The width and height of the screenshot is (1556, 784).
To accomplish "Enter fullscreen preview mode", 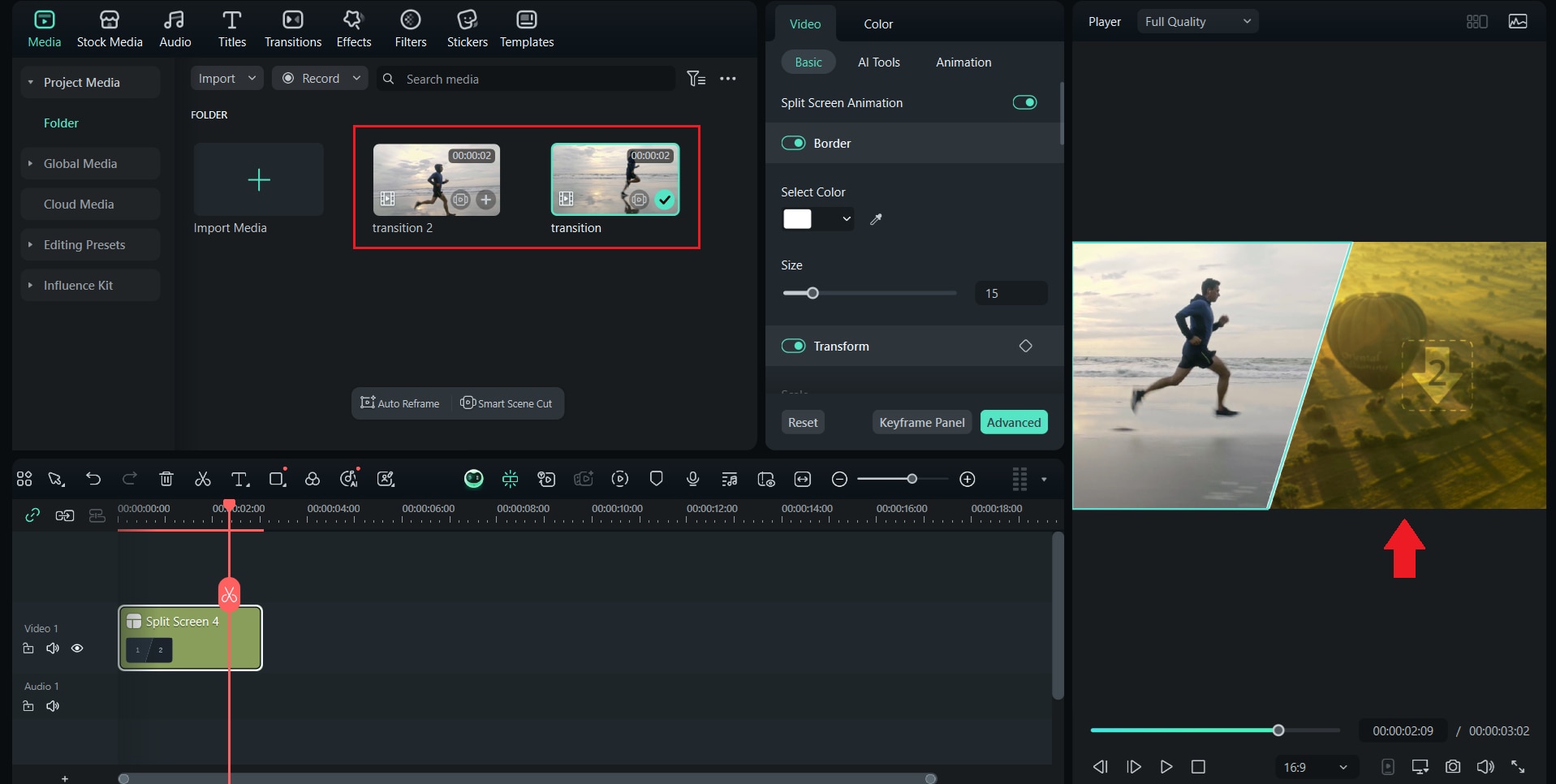I will (1518, 766).
